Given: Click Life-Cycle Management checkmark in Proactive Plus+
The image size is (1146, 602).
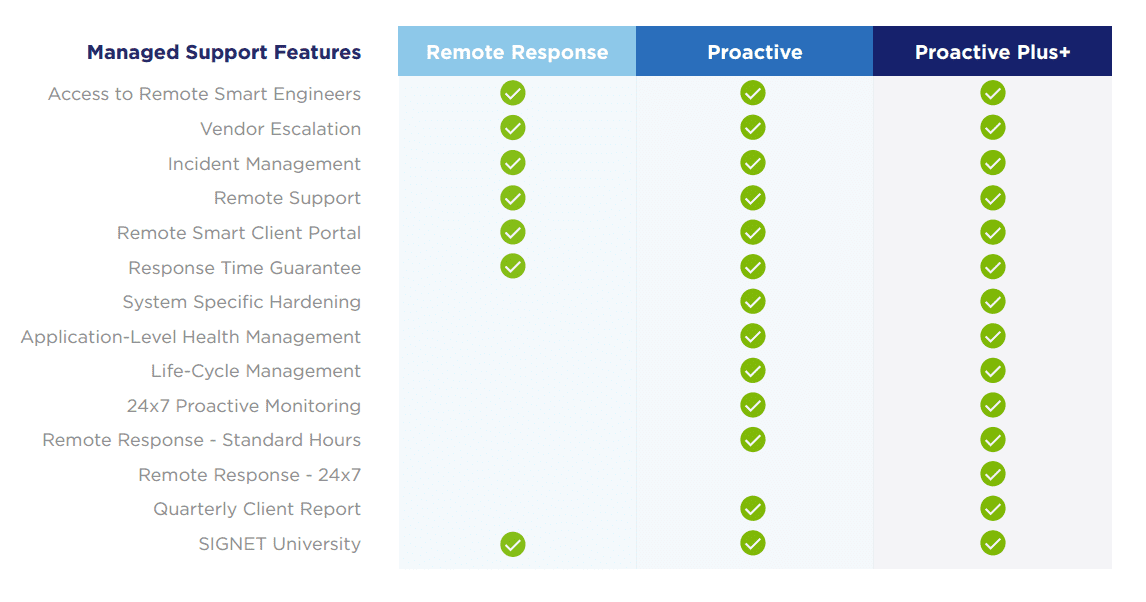Looking at the screenshot, I should pyautogui.click(x=993, y=370).
